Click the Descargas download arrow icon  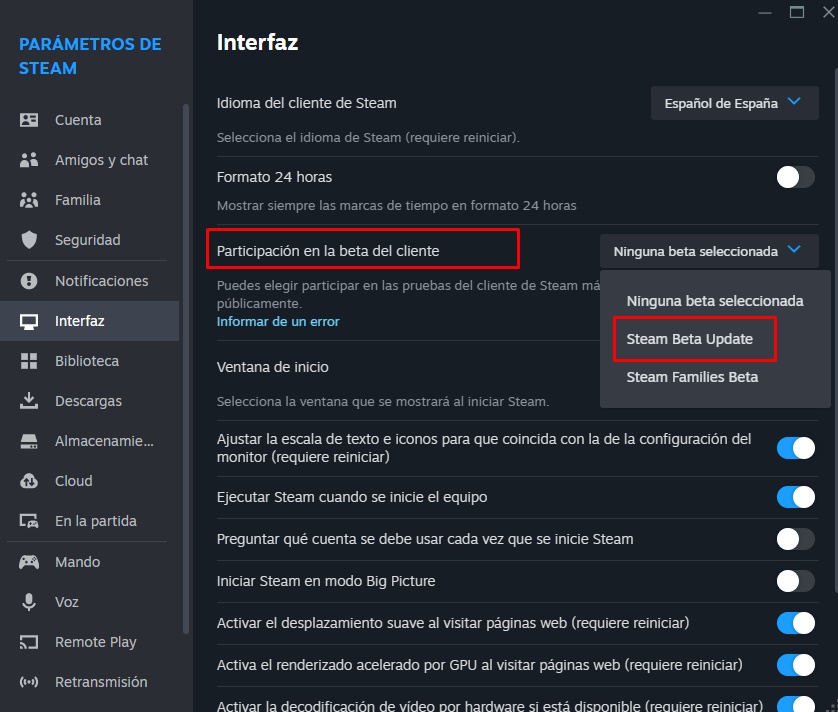[x=29, y=401]
